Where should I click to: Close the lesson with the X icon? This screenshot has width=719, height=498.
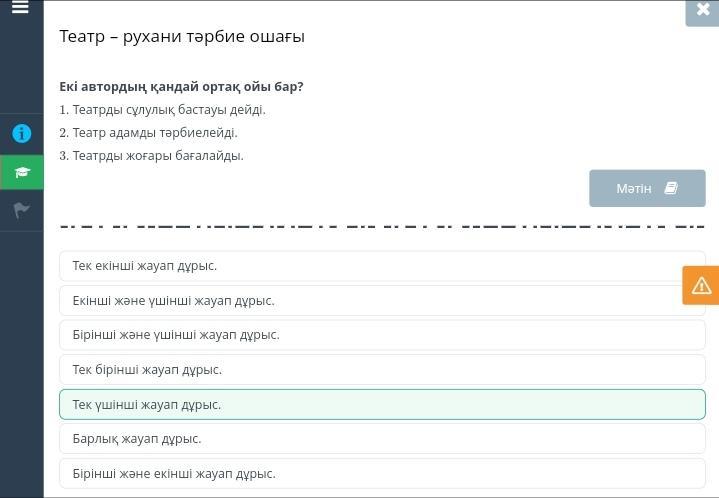pyautogui.click(x=702, y=10)
